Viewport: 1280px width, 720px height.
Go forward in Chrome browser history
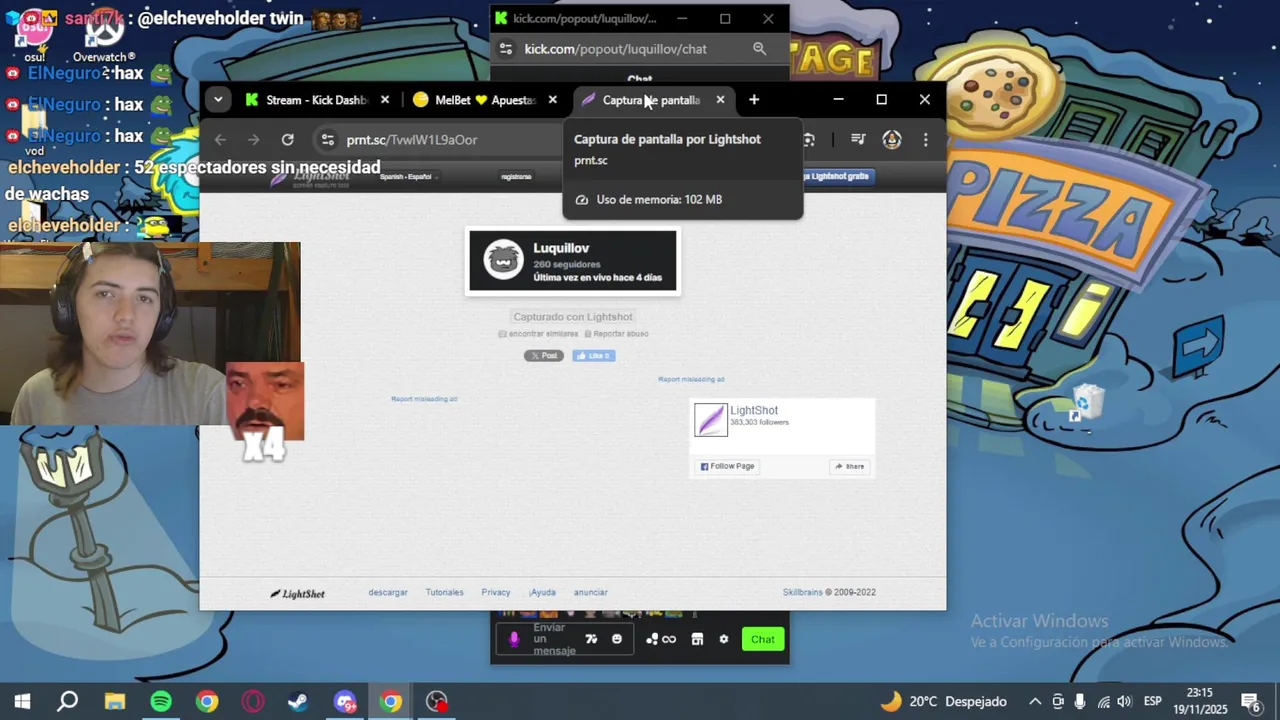click(254, 140)
